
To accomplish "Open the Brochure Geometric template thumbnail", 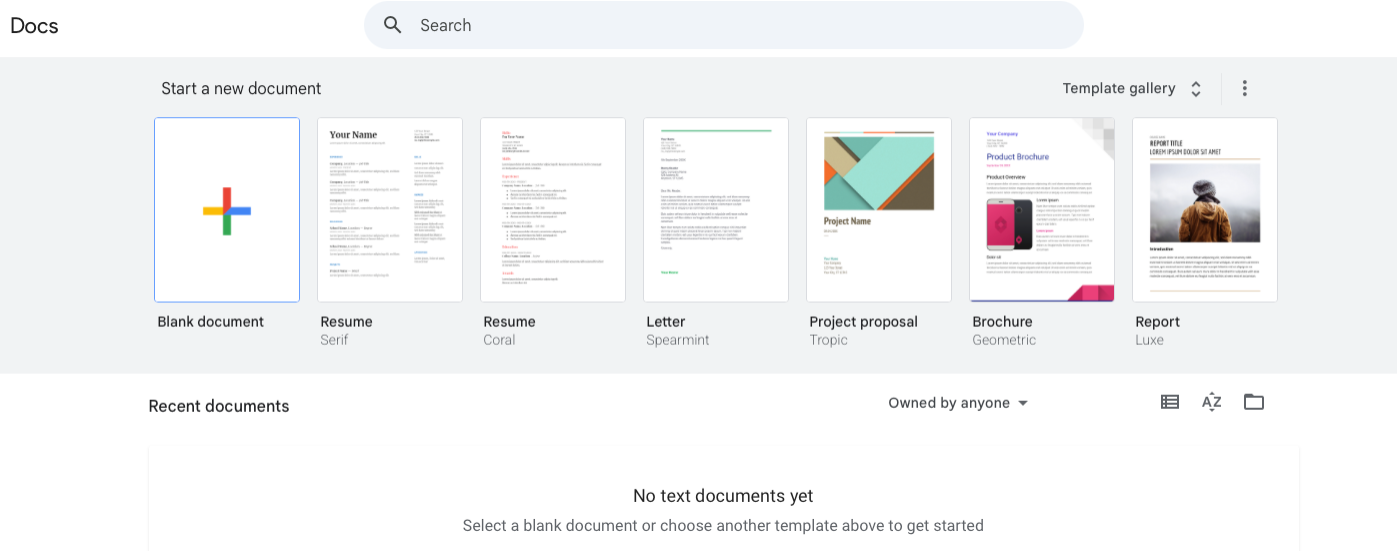I will 1042,210.
